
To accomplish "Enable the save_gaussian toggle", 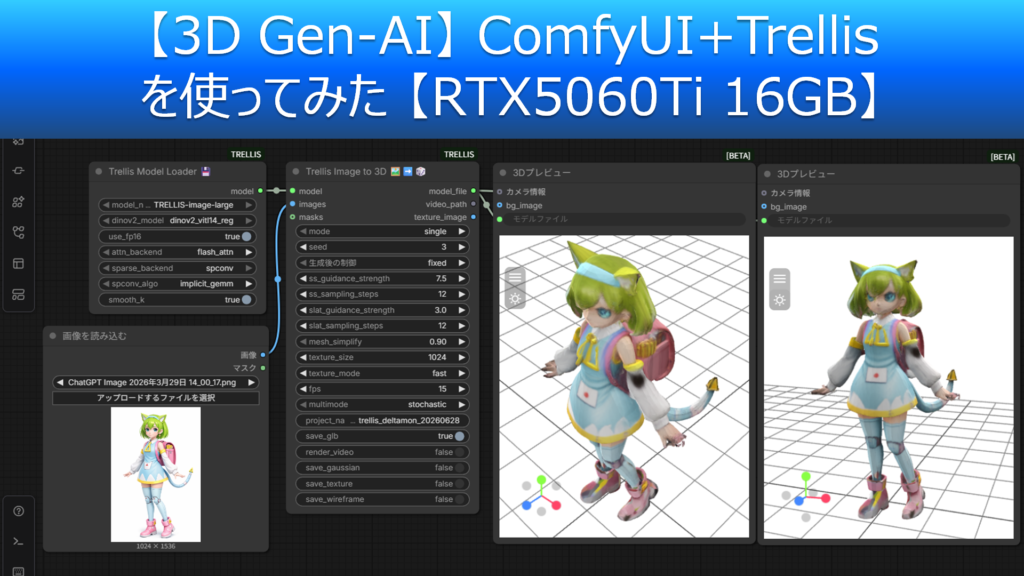I will click(x=460, y=468).
